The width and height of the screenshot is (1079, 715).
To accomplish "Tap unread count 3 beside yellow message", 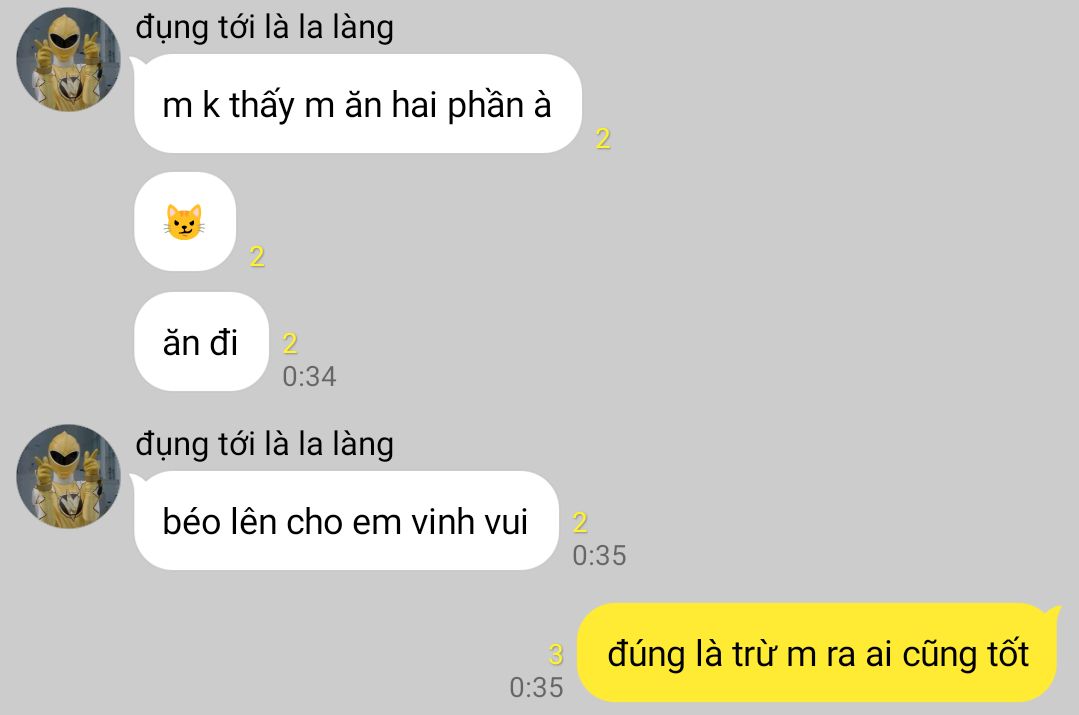I will (556, 654).
